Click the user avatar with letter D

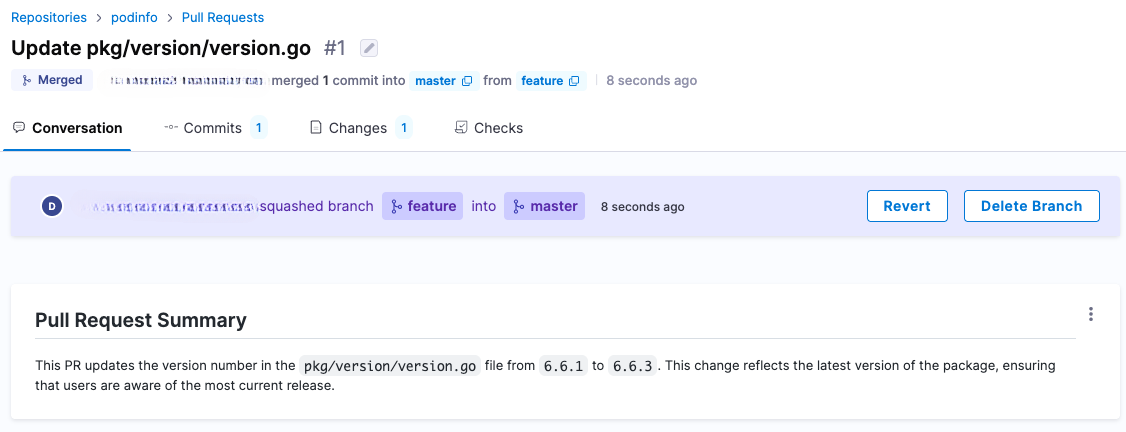click(x=52, y=206)
